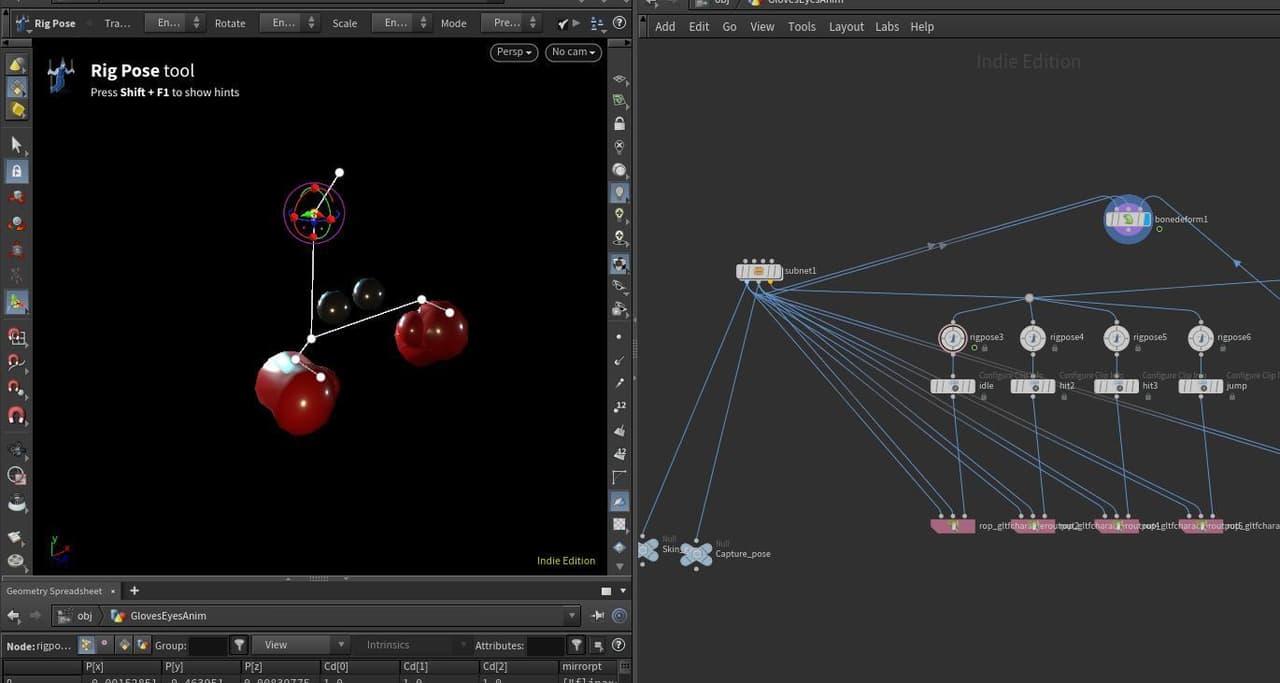Show Detail attribute class in spreadsheet

pos(142,645)
